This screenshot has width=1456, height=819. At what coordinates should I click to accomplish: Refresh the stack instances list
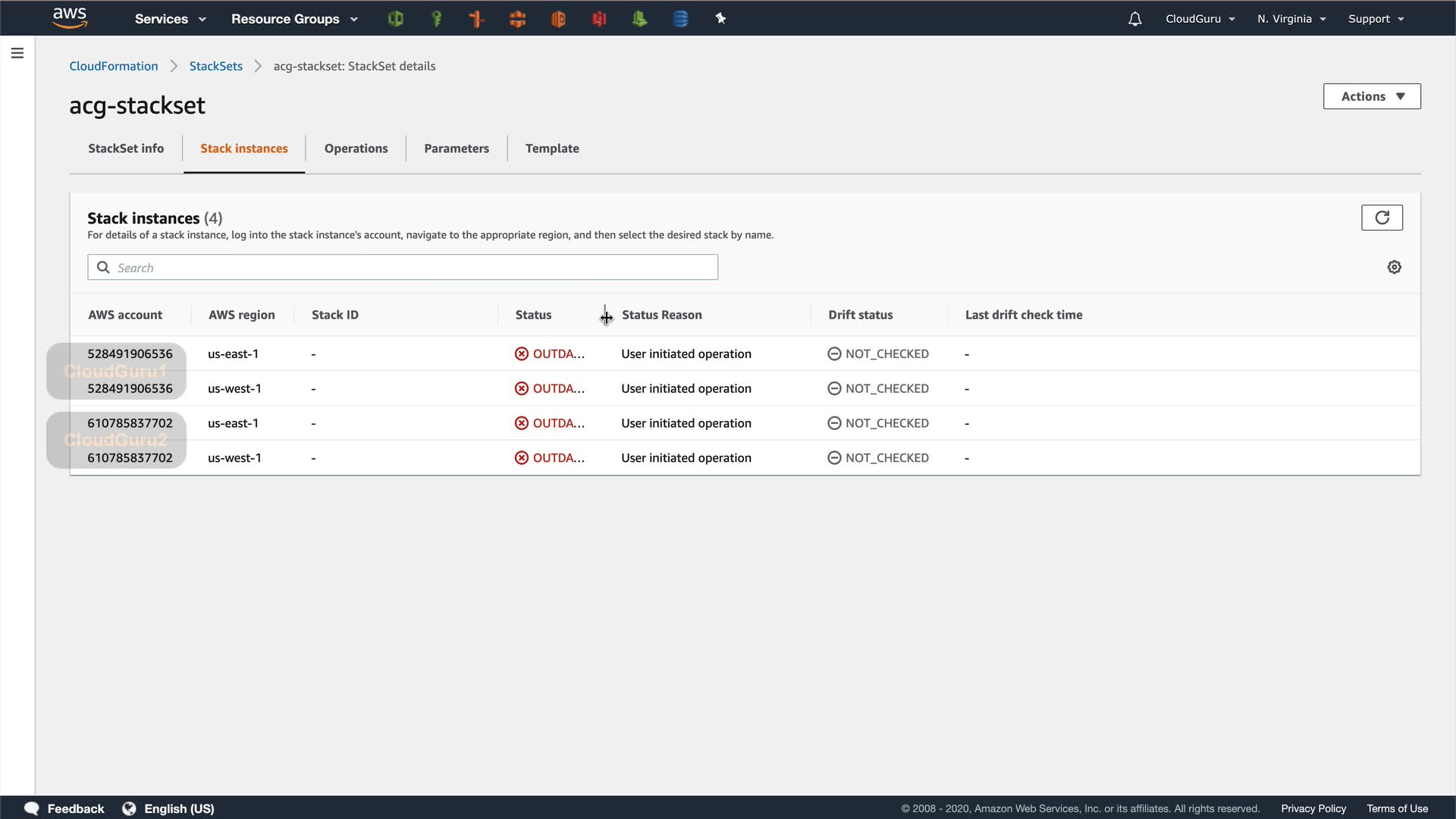tap(1382, 218)
